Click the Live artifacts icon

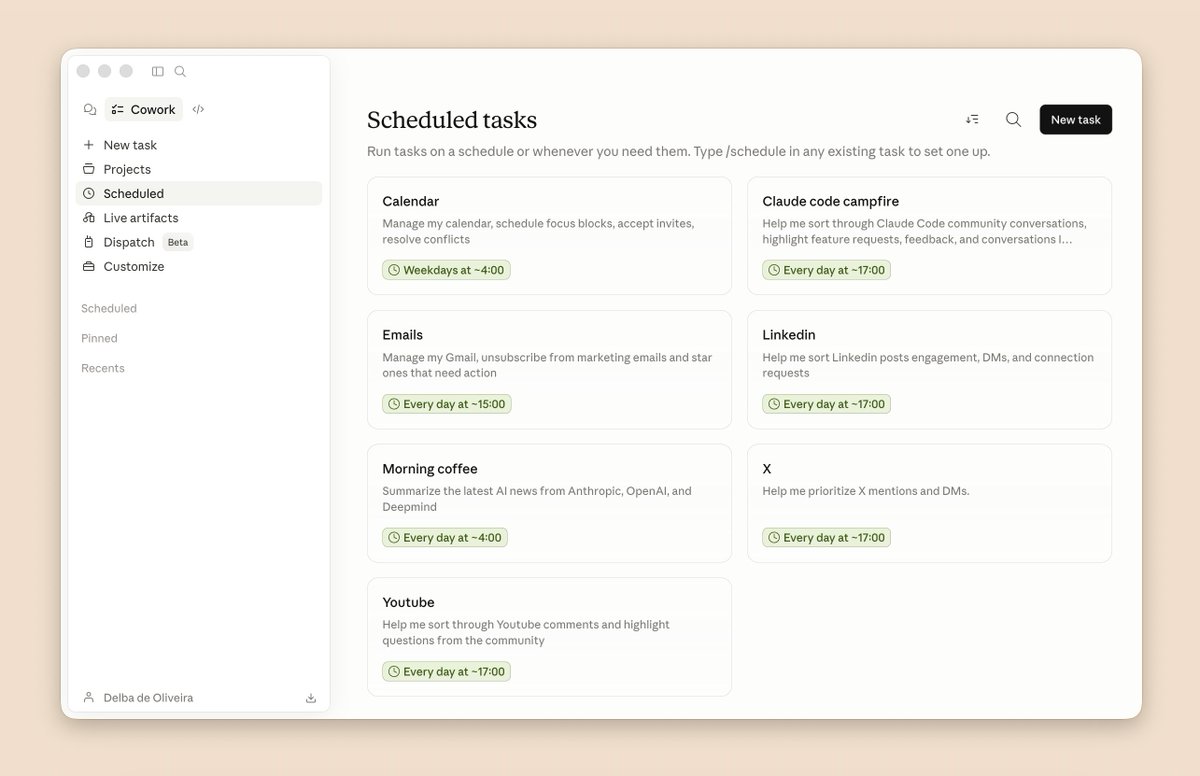89,217
